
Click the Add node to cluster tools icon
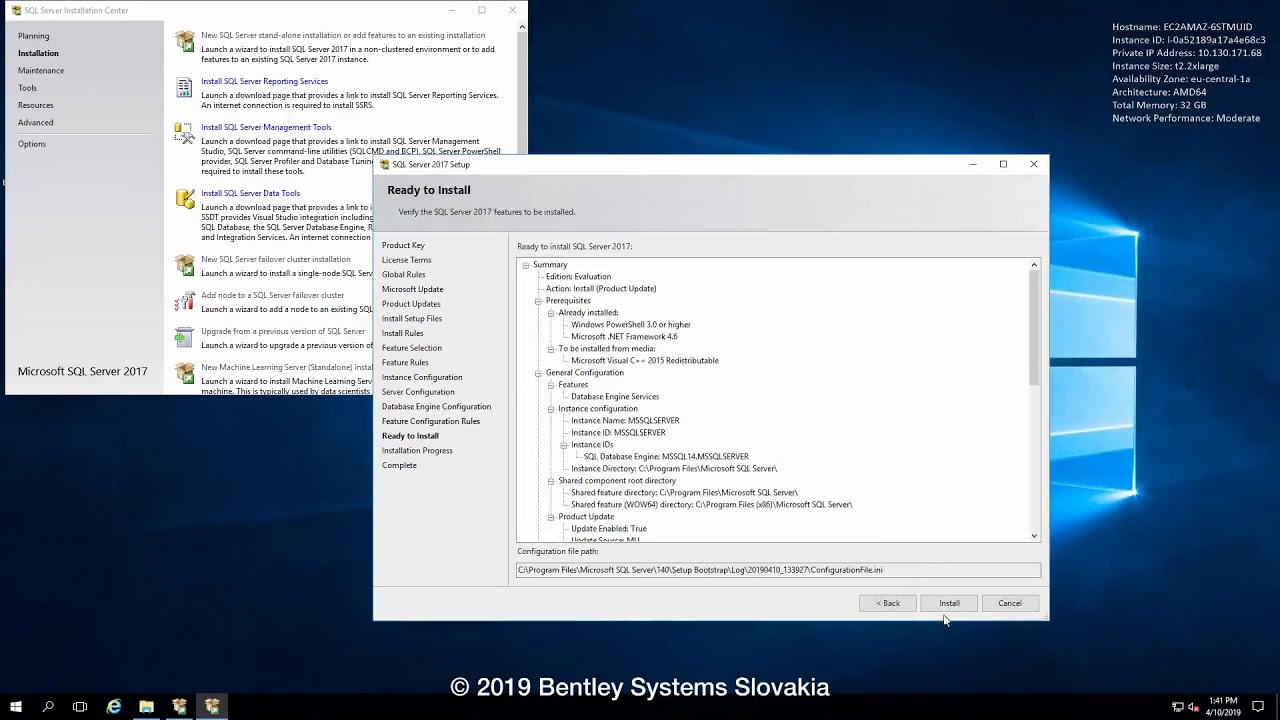(185, 301)
